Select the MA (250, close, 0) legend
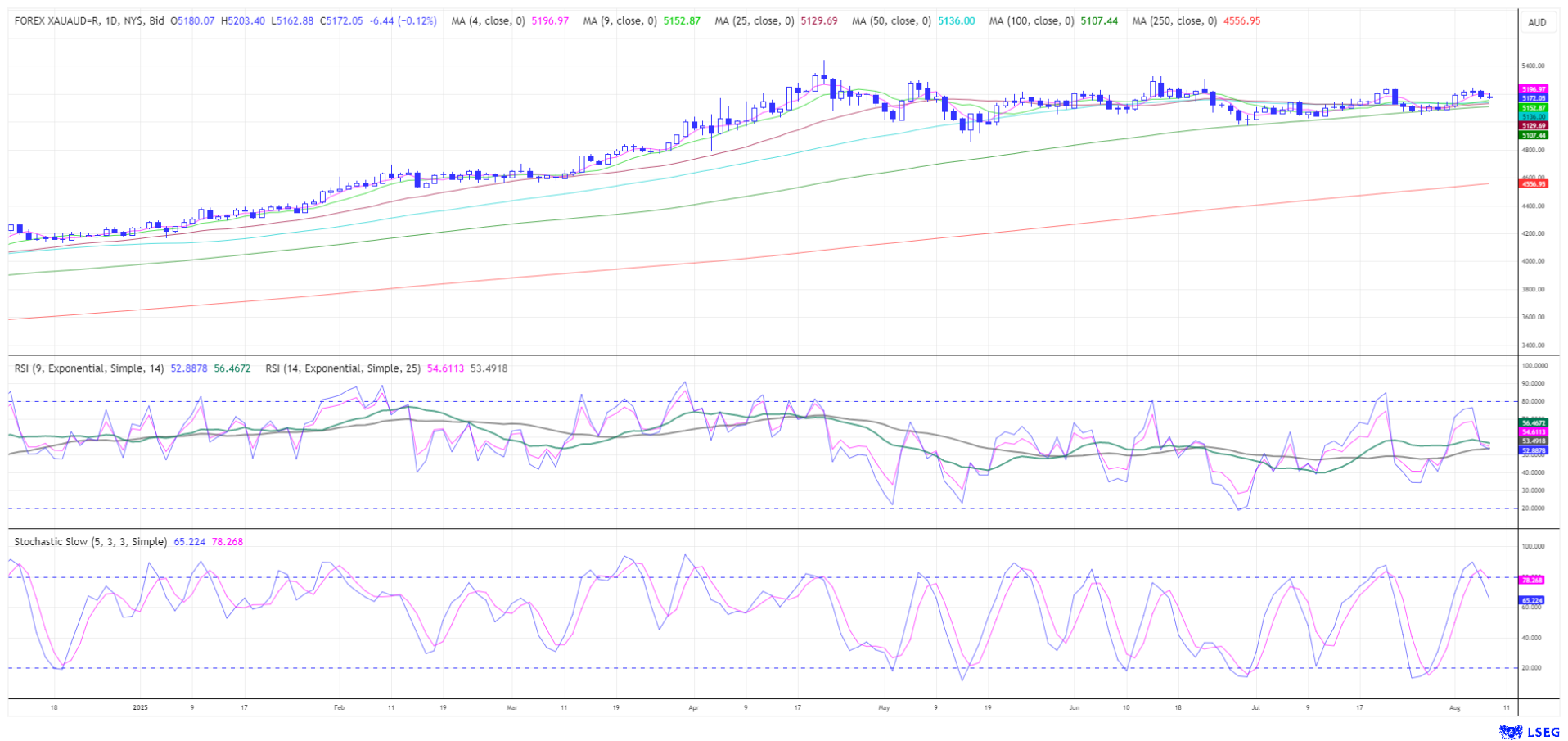Image resolution: width=1568 pixels, height=741 pixels. pyautogui.click(x=1174, y=21)
